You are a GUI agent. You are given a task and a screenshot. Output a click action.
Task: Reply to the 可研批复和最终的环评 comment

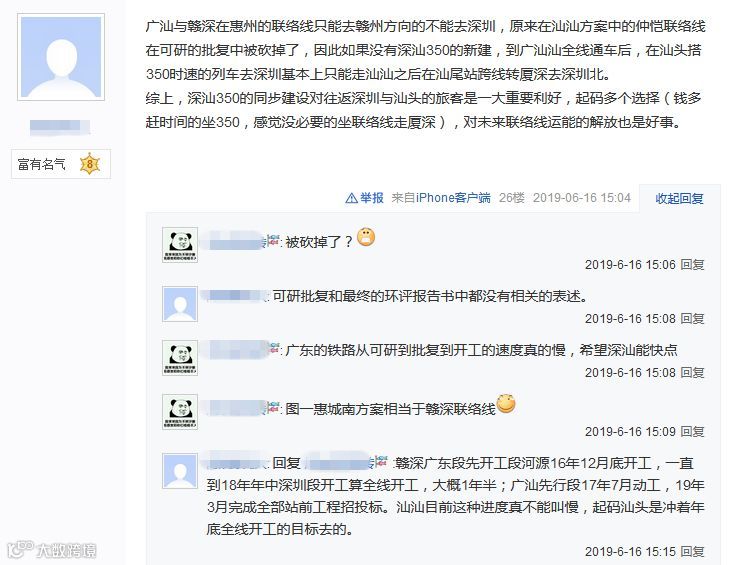(692, 319)
